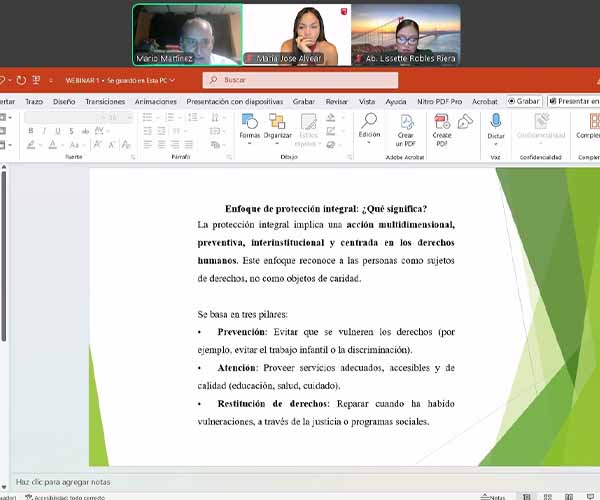Screen dimensions: 600x500
Task: Open font color picker
Action: click(x=54, y=145)
